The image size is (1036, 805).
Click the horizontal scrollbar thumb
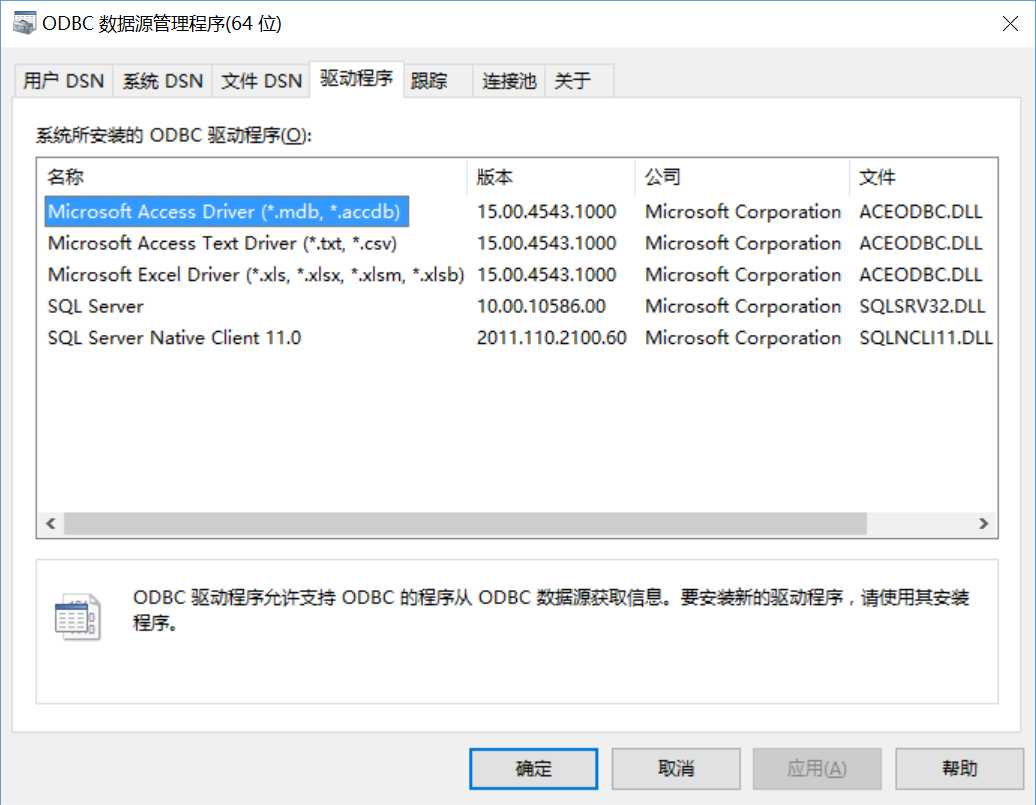click(465, 523)
